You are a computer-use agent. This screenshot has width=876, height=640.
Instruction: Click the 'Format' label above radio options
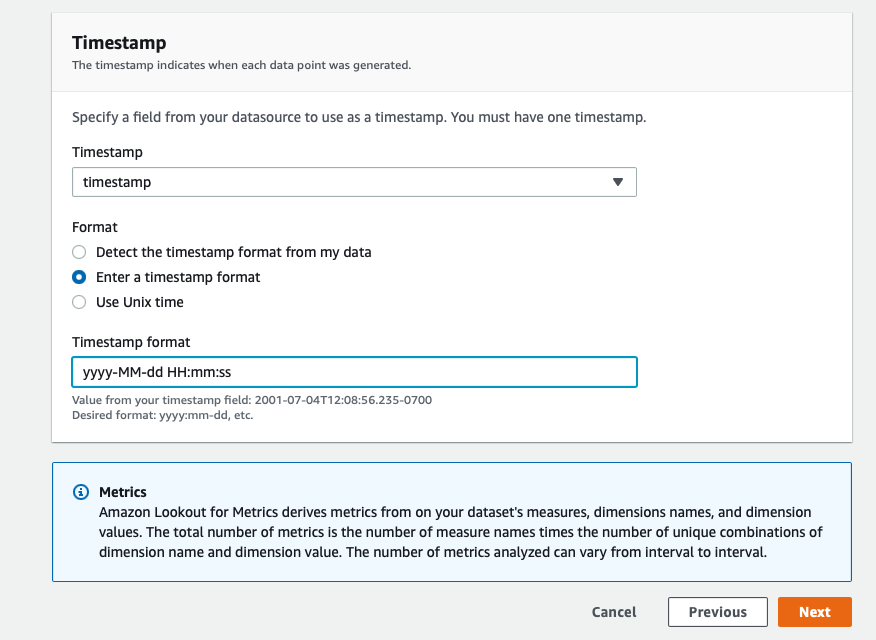tap(95, 227)
